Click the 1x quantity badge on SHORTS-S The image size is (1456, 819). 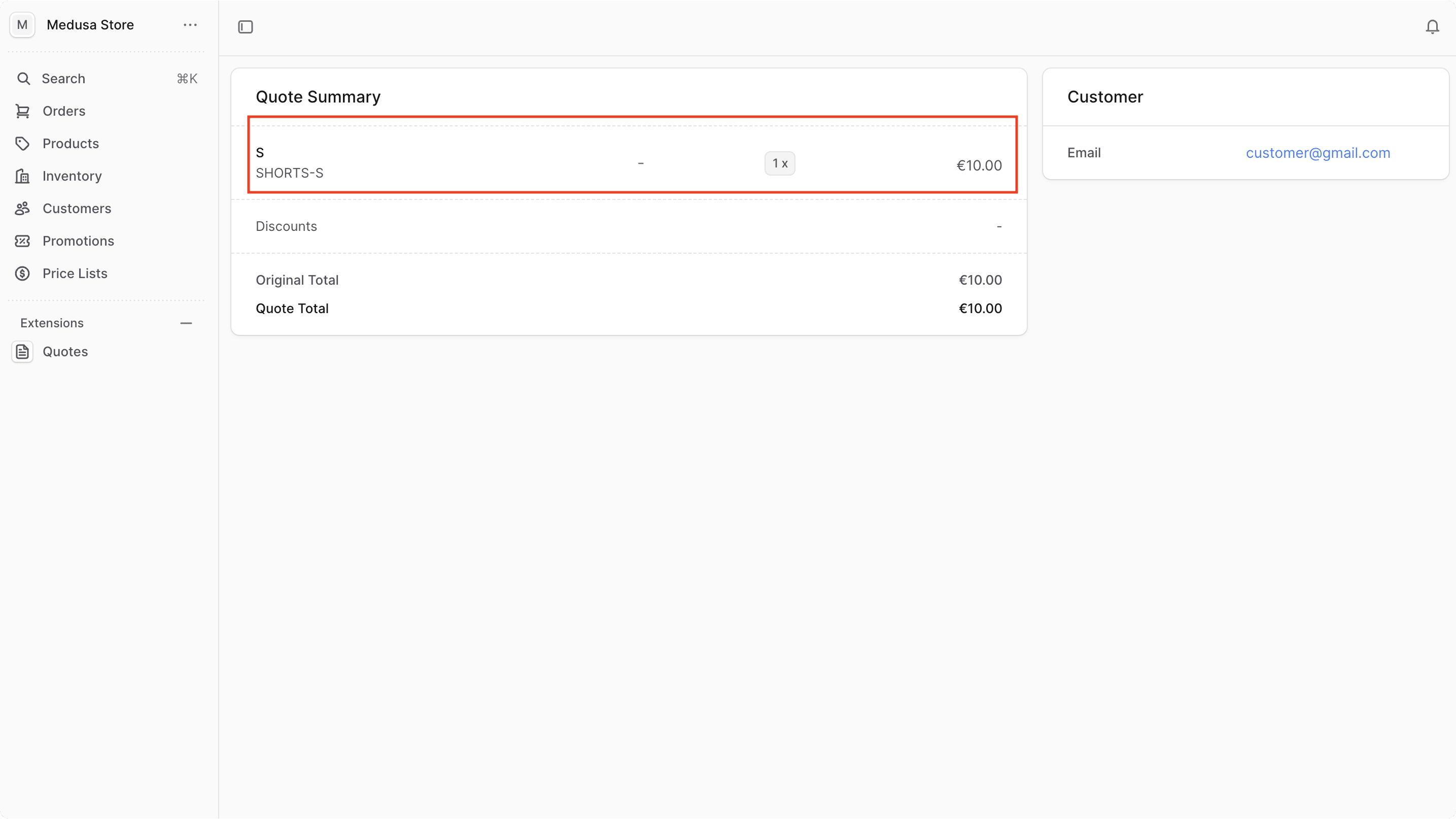(779, 163)
